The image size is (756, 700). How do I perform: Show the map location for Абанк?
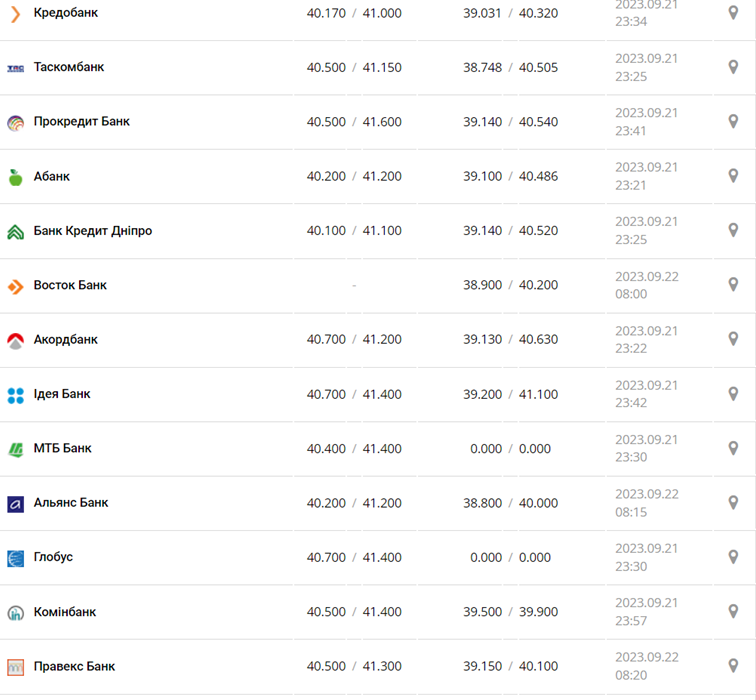(733, 176)
